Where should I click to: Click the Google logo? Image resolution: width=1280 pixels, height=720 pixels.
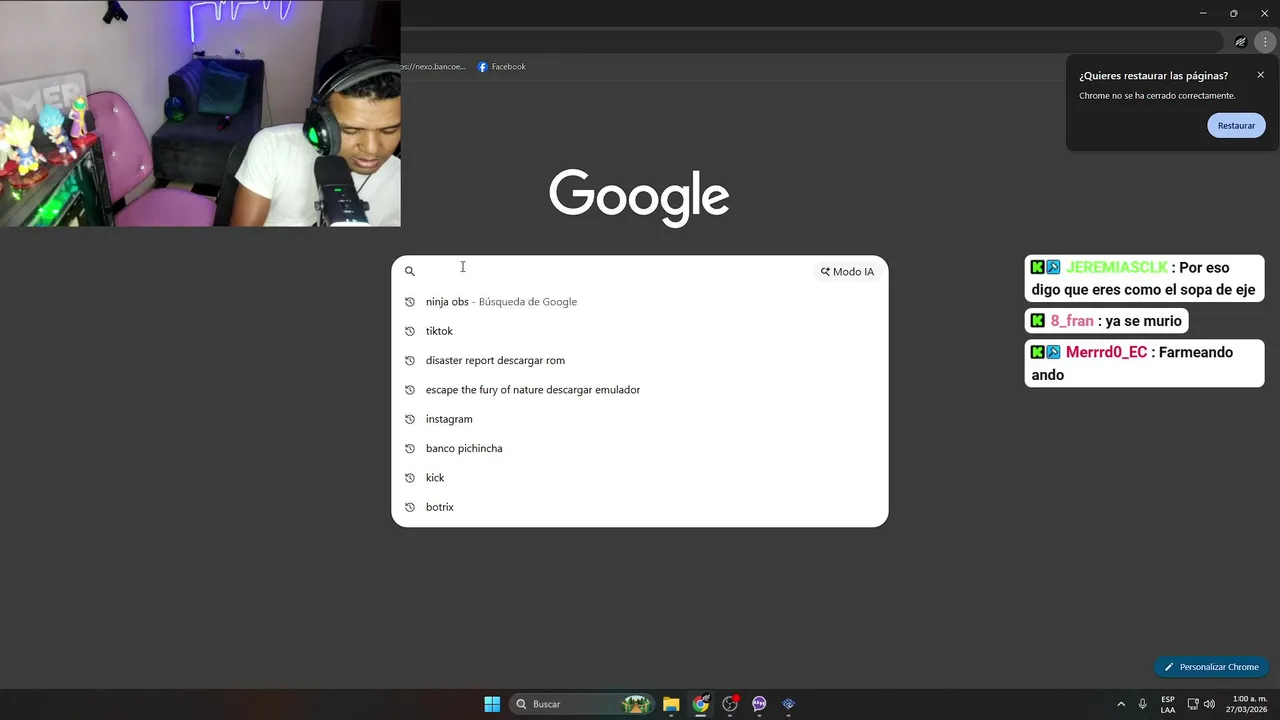pyautogui.click(x=639, y=197)
